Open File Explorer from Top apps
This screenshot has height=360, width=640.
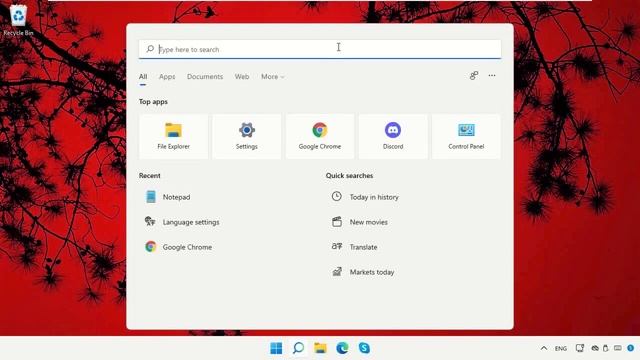tap(173, 136)
